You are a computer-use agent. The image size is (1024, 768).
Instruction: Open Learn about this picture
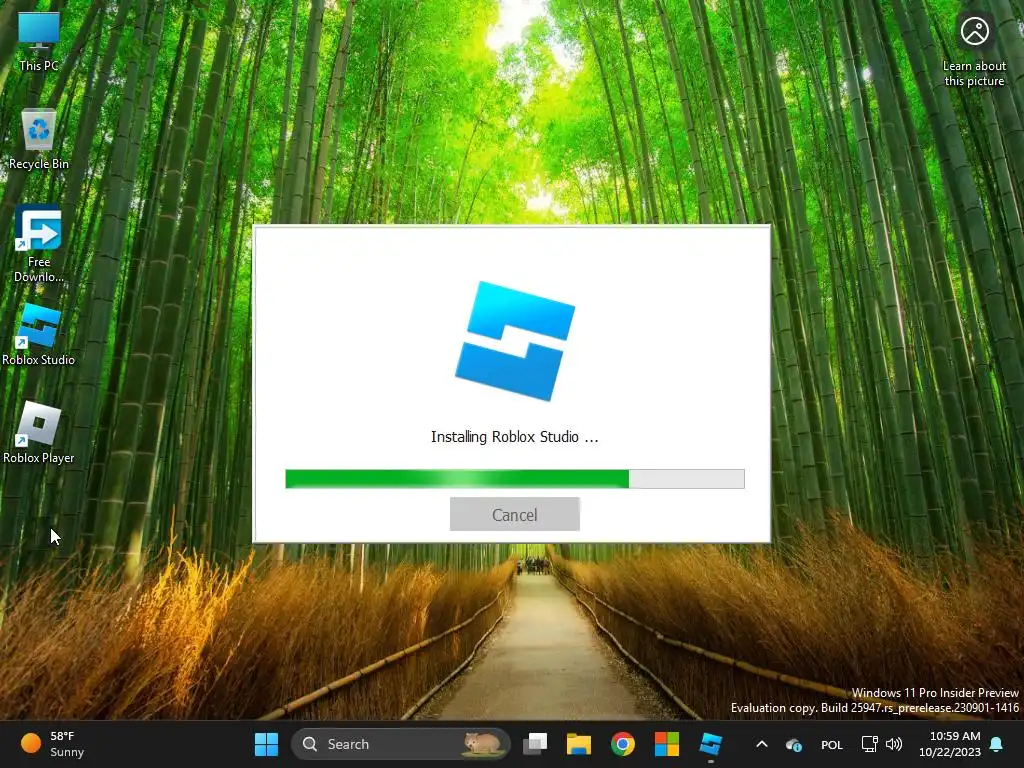974,51
